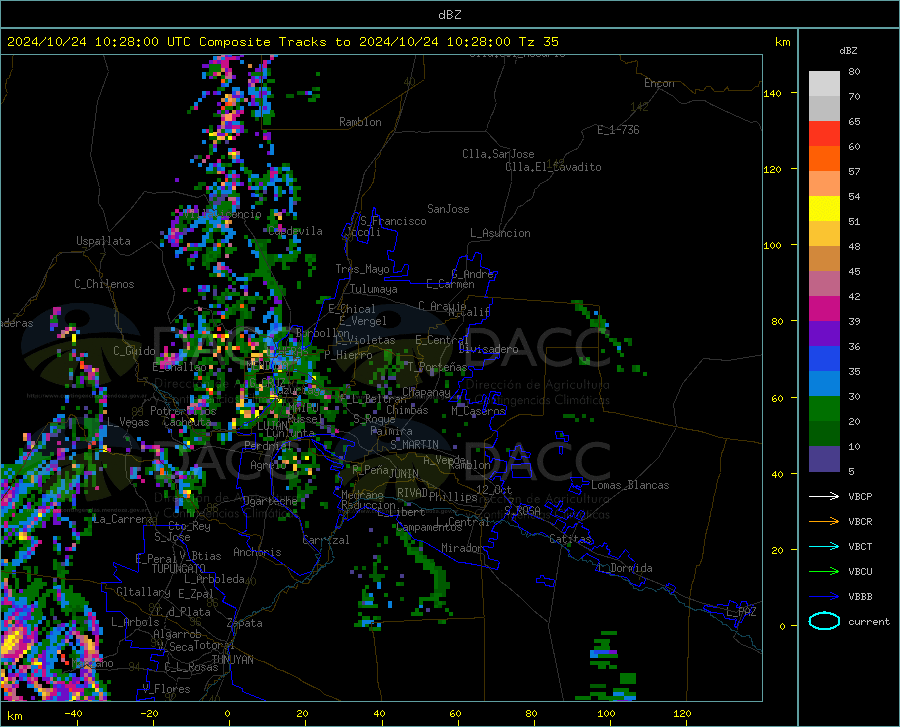Image resolution: width=900 pixels, height=727 pixels.
Task: Click the blue VBBB arrow legend icon
Action: (x=824, y=596)
